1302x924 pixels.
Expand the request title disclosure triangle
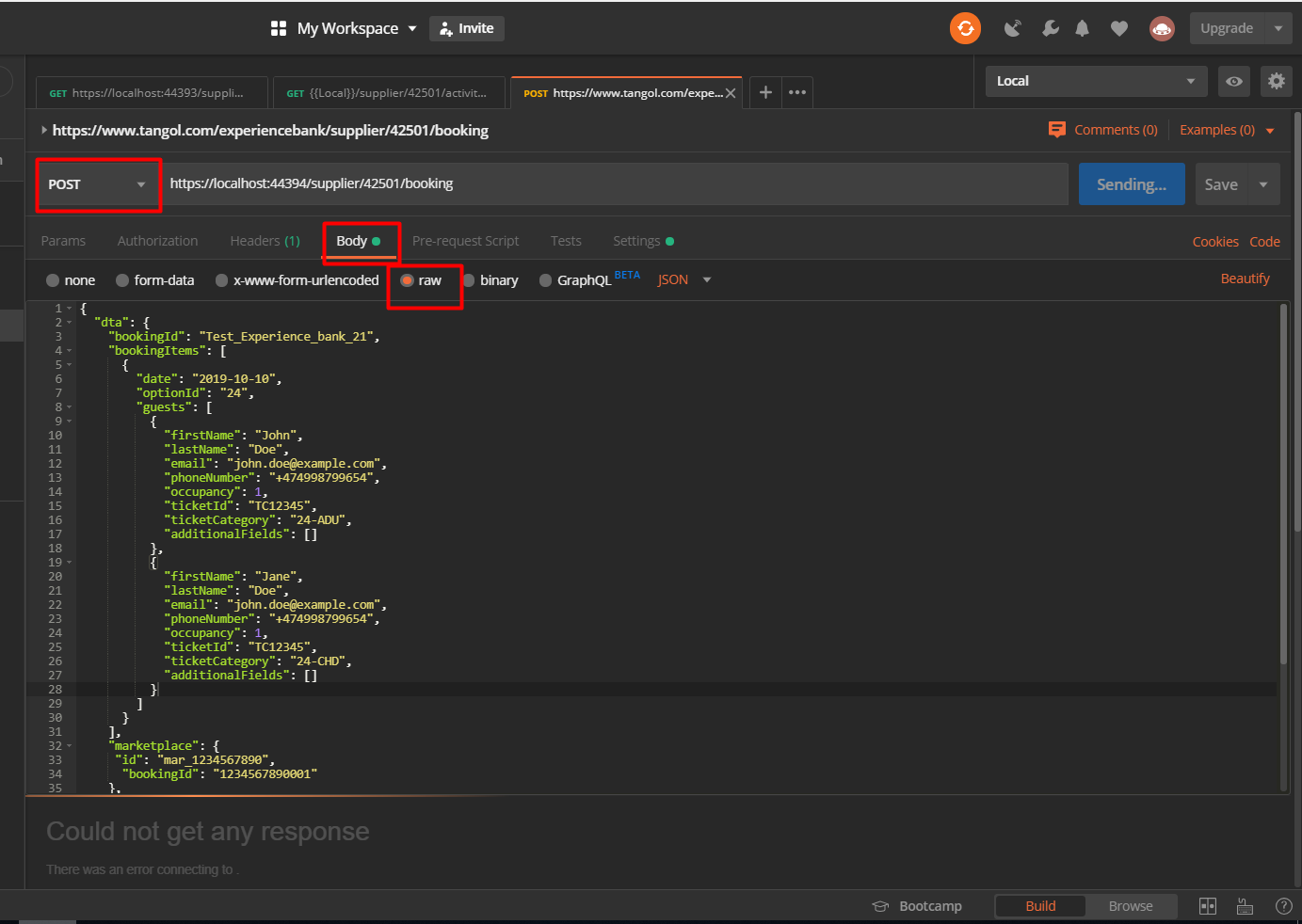tap(43, 130)
